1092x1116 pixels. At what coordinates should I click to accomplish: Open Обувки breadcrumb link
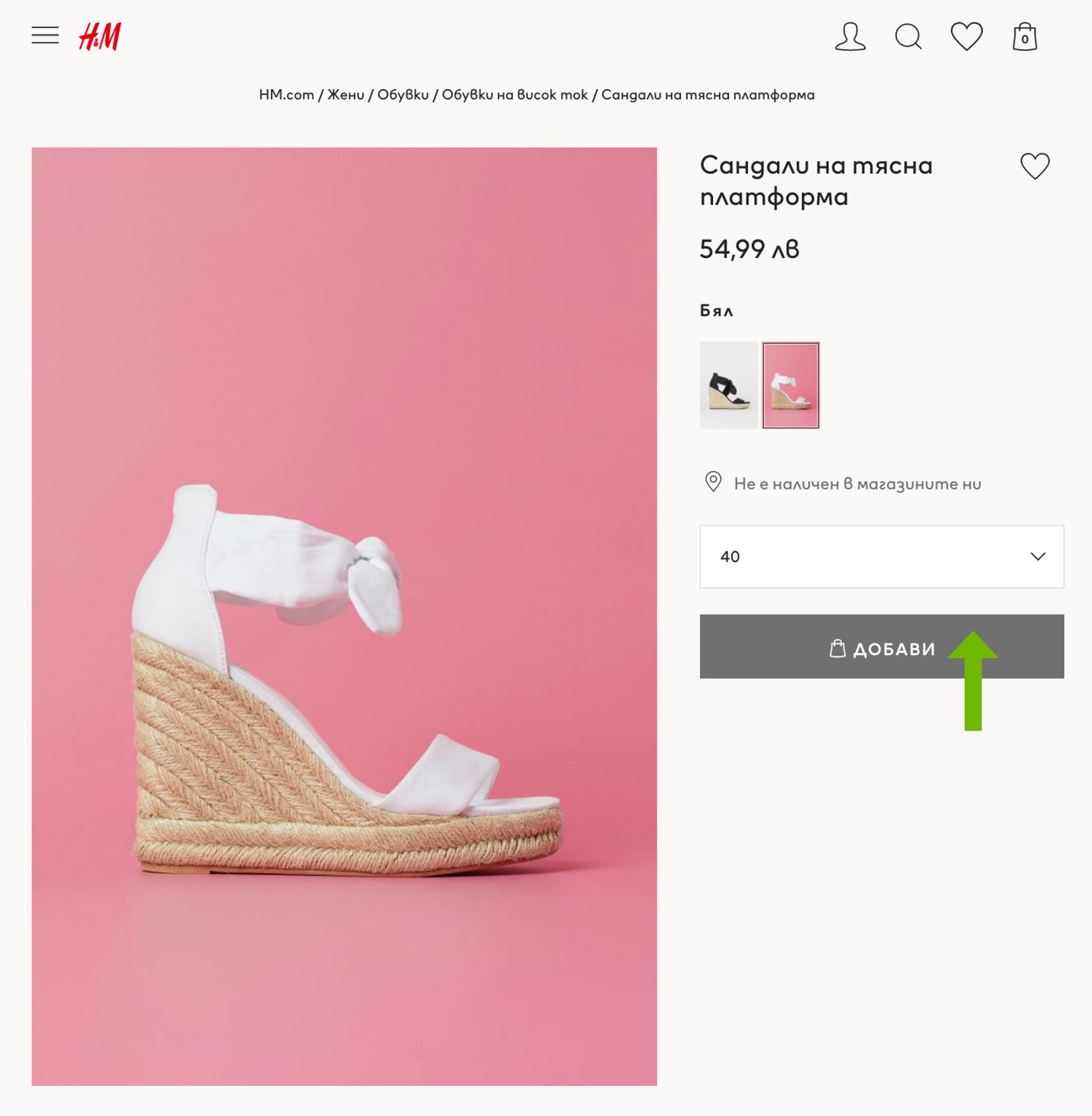coord(403,95)
